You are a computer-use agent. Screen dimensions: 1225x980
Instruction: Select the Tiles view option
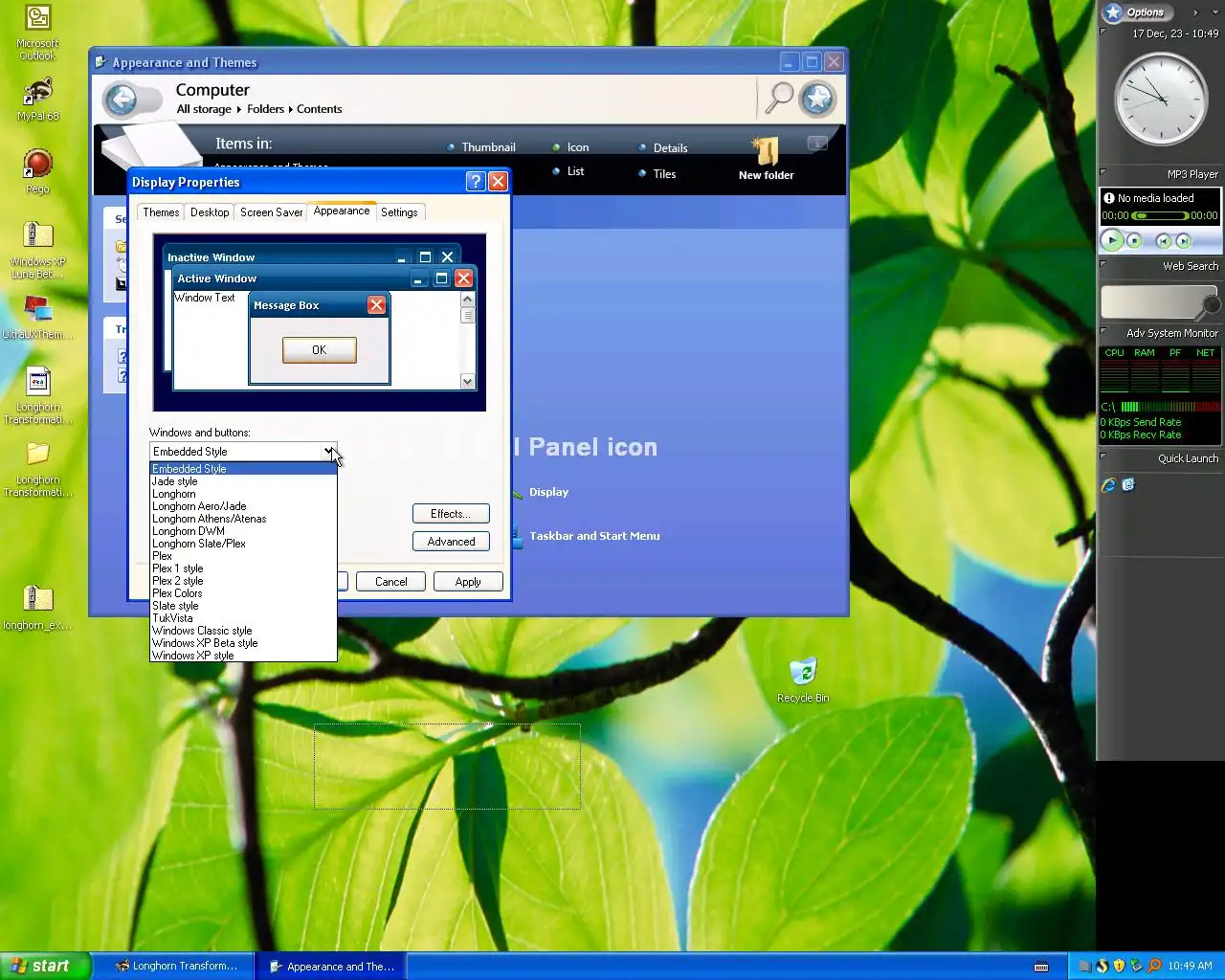pos(657,174)
